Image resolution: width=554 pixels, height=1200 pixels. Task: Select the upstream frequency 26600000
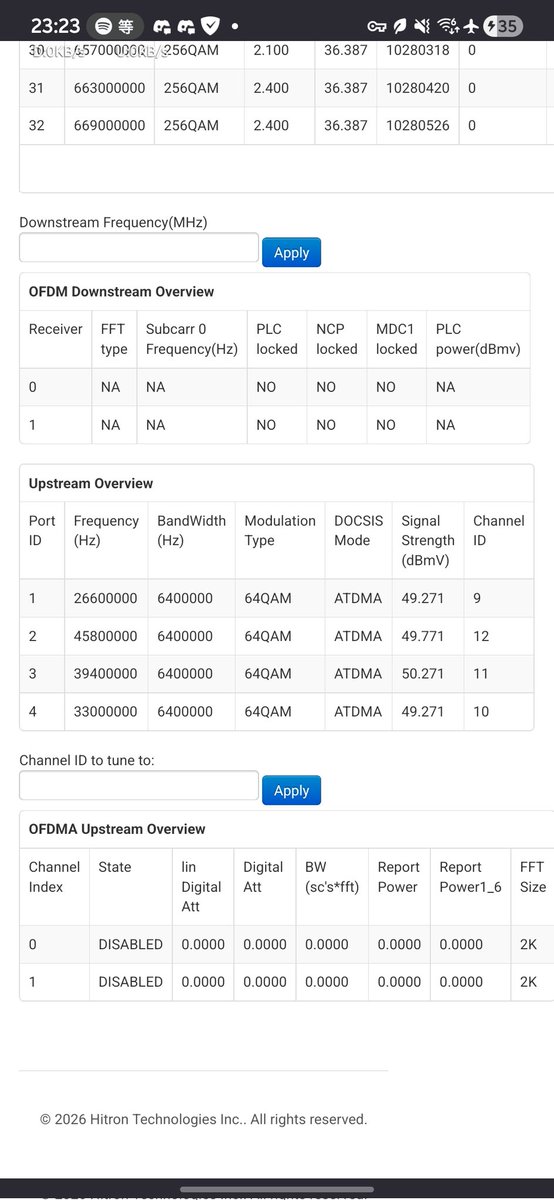coord(105,598)
